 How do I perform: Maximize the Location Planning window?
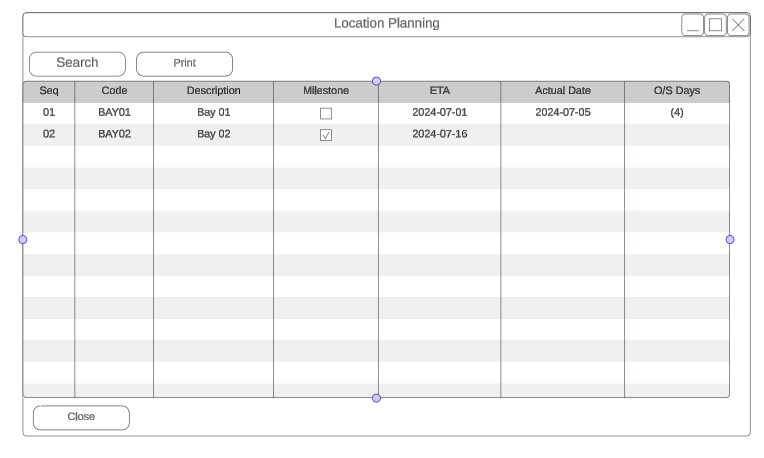(716, 25)
